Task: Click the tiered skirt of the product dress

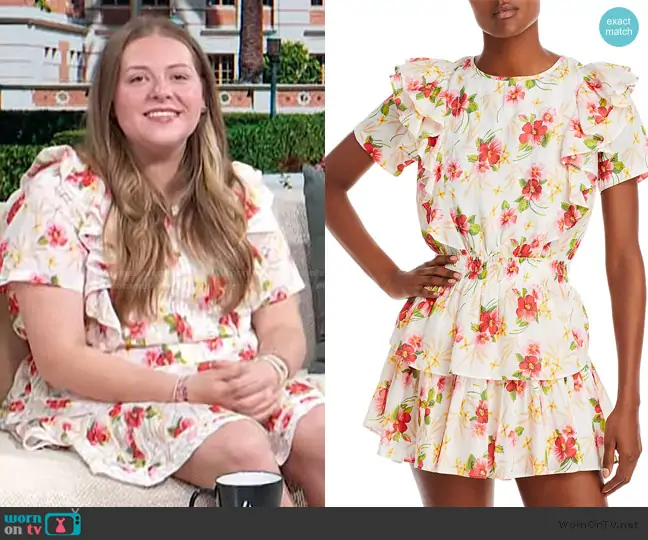Action: pyautogui.click(x=495, y=420)
